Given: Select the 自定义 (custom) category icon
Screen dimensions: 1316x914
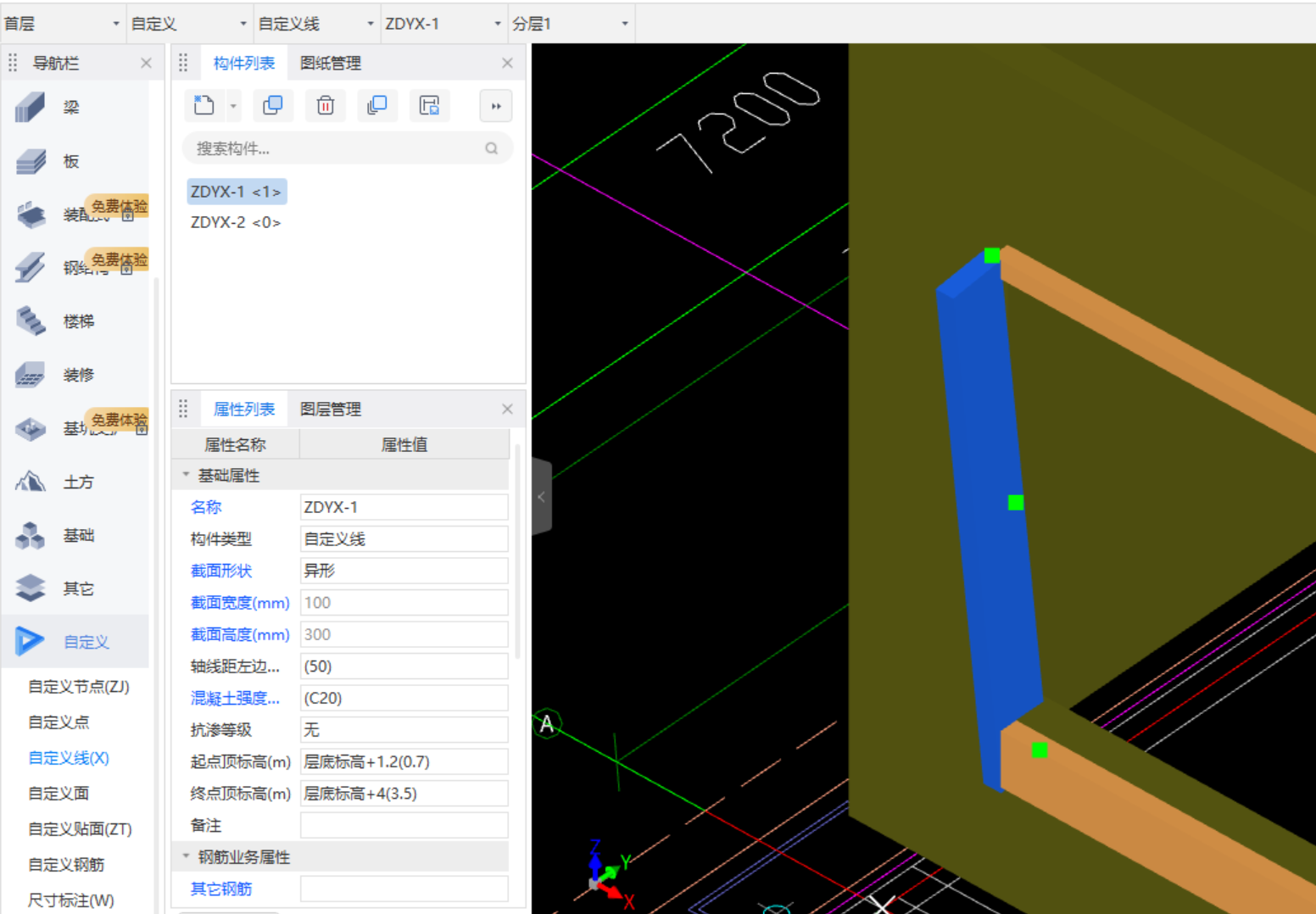Looking at the screenshot, I should pyautogui.click(x=31, y=642).
